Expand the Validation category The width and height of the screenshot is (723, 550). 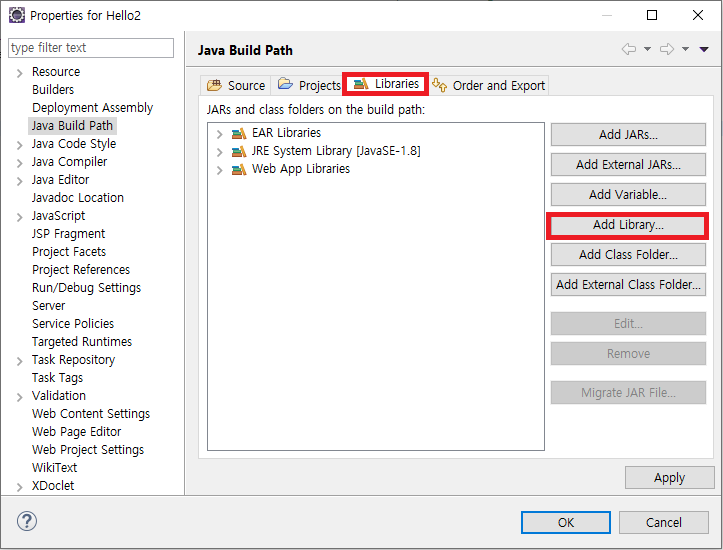[x=19, y=397]
